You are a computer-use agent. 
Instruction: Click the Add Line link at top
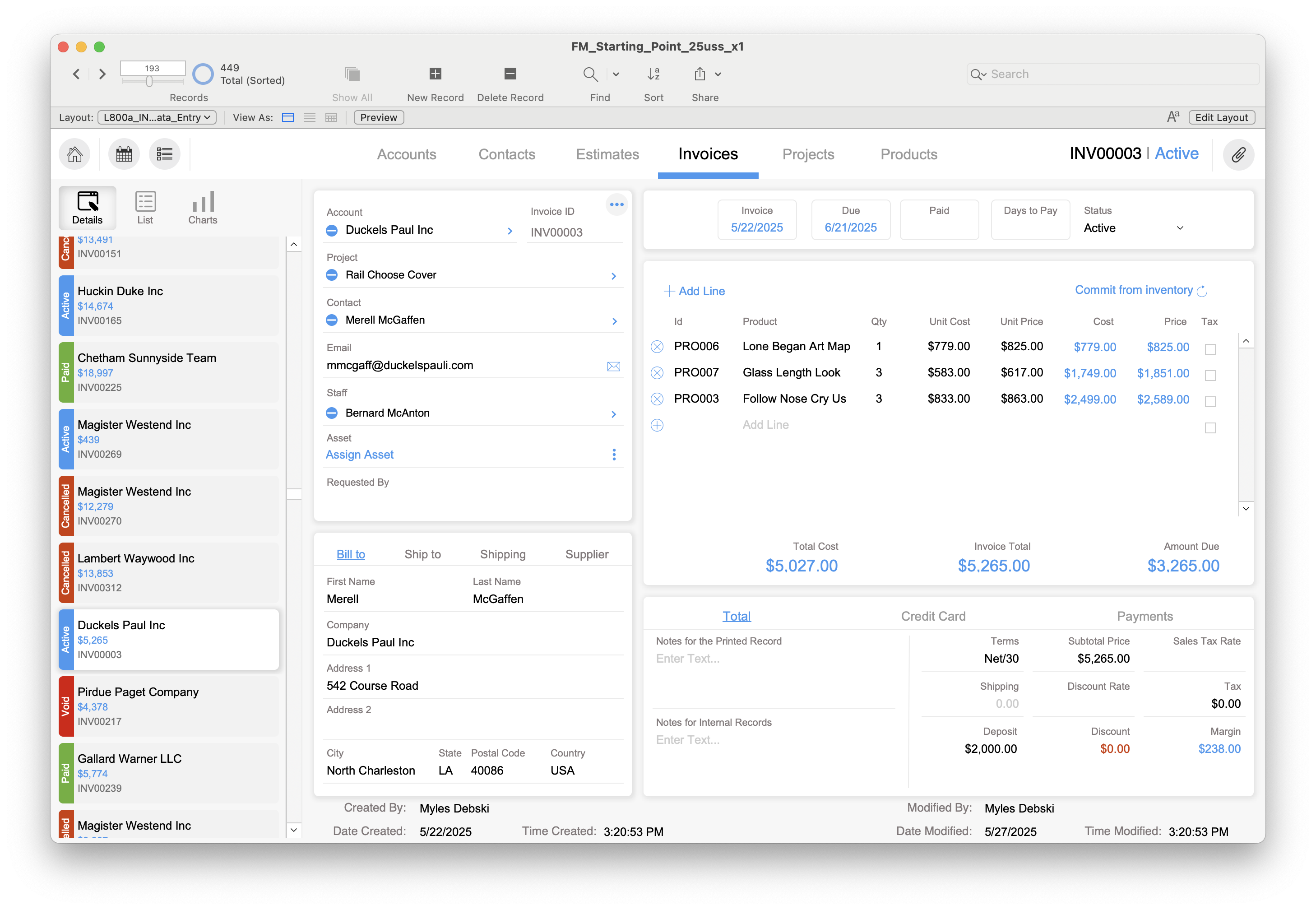pyautogui.click(x=694, y=291)
